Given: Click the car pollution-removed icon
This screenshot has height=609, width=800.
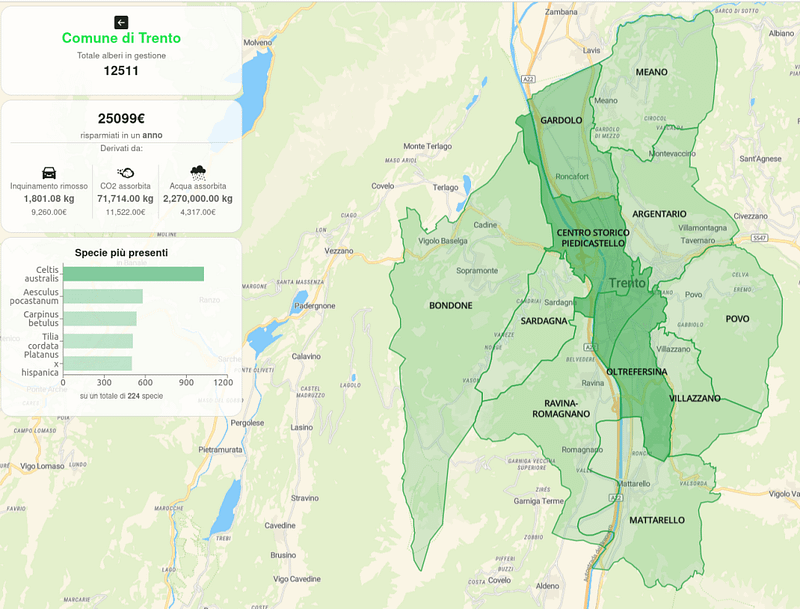Looking at the screenshot, I should (x=49, y=173).
